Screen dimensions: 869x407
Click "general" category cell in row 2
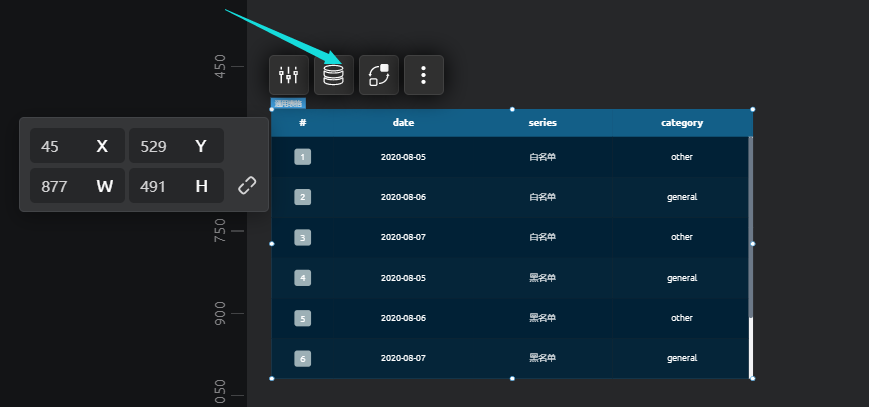(682, 197)
